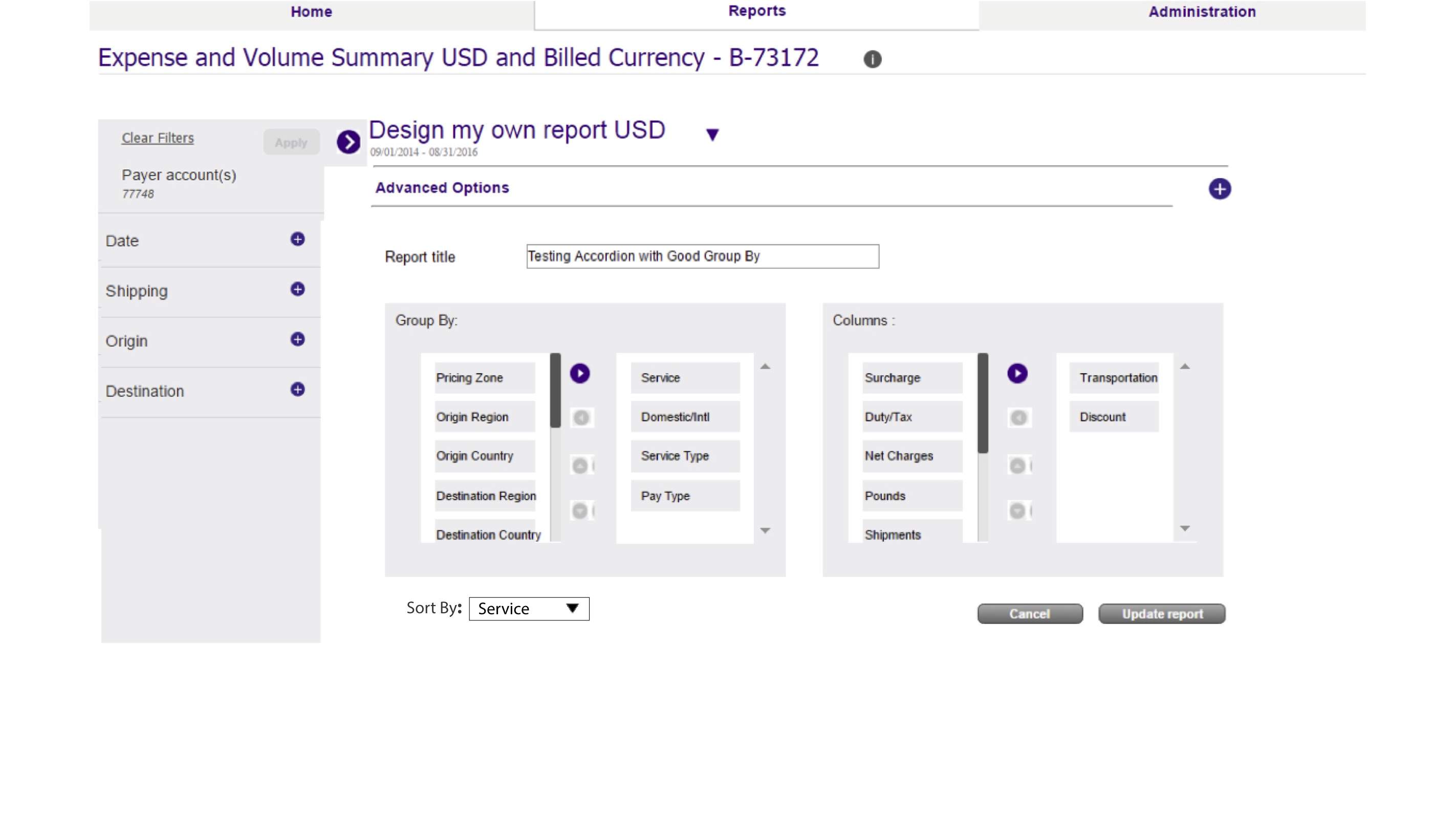Select Surcharge in available columns

point(911,378)
